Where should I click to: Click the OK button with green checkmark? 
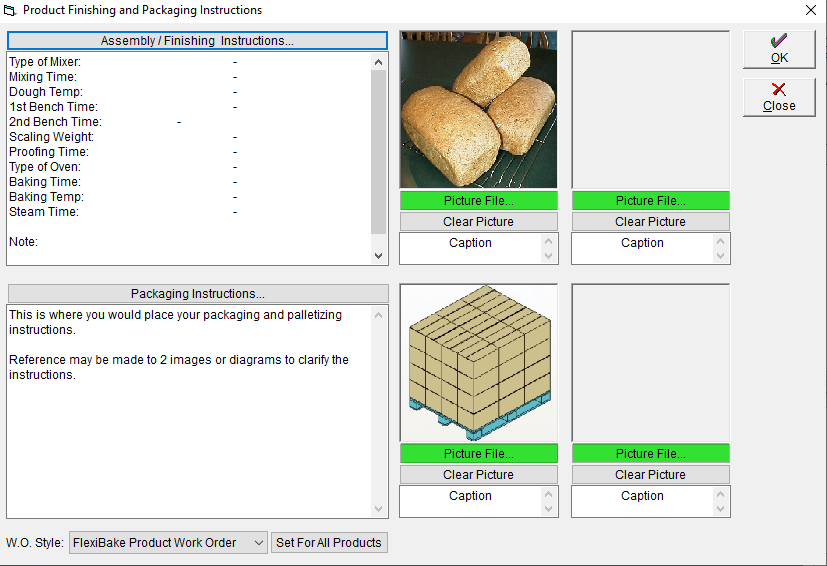point(779,50)
